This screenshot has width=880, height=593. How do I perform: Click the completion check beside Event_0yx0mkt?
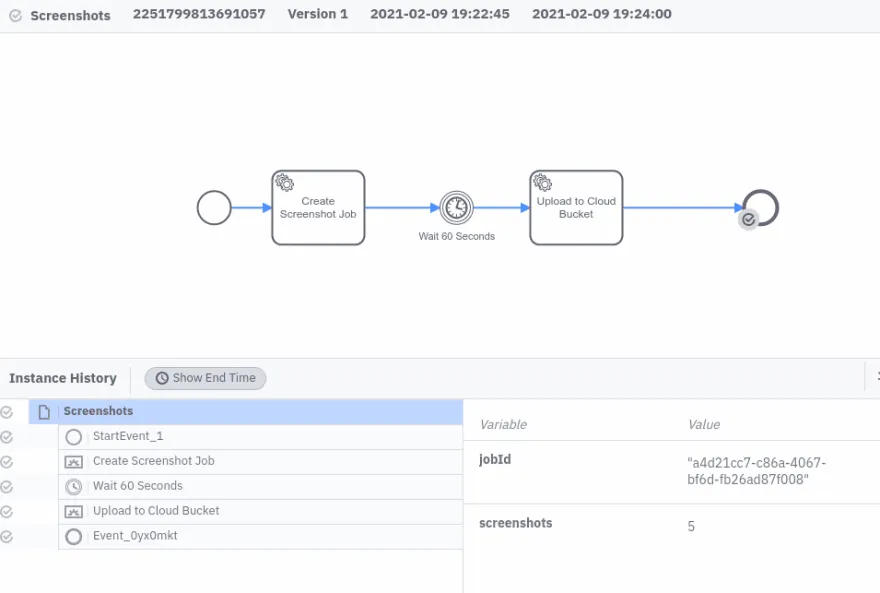pos(6,536)
